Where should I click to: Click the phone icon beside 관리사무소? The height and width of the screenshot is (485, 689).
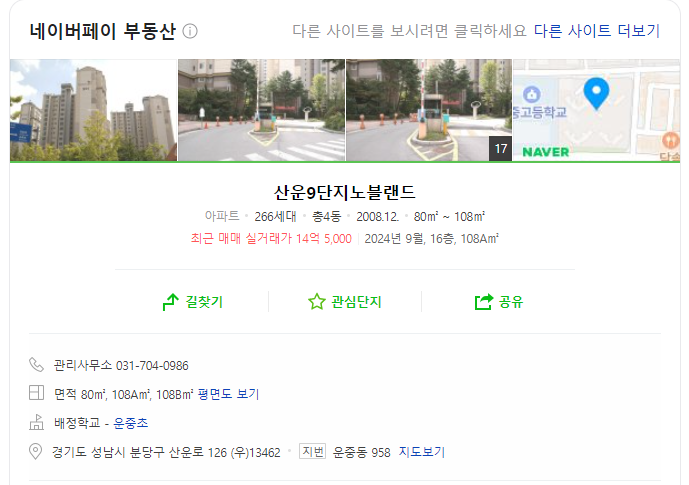point(36,365)
